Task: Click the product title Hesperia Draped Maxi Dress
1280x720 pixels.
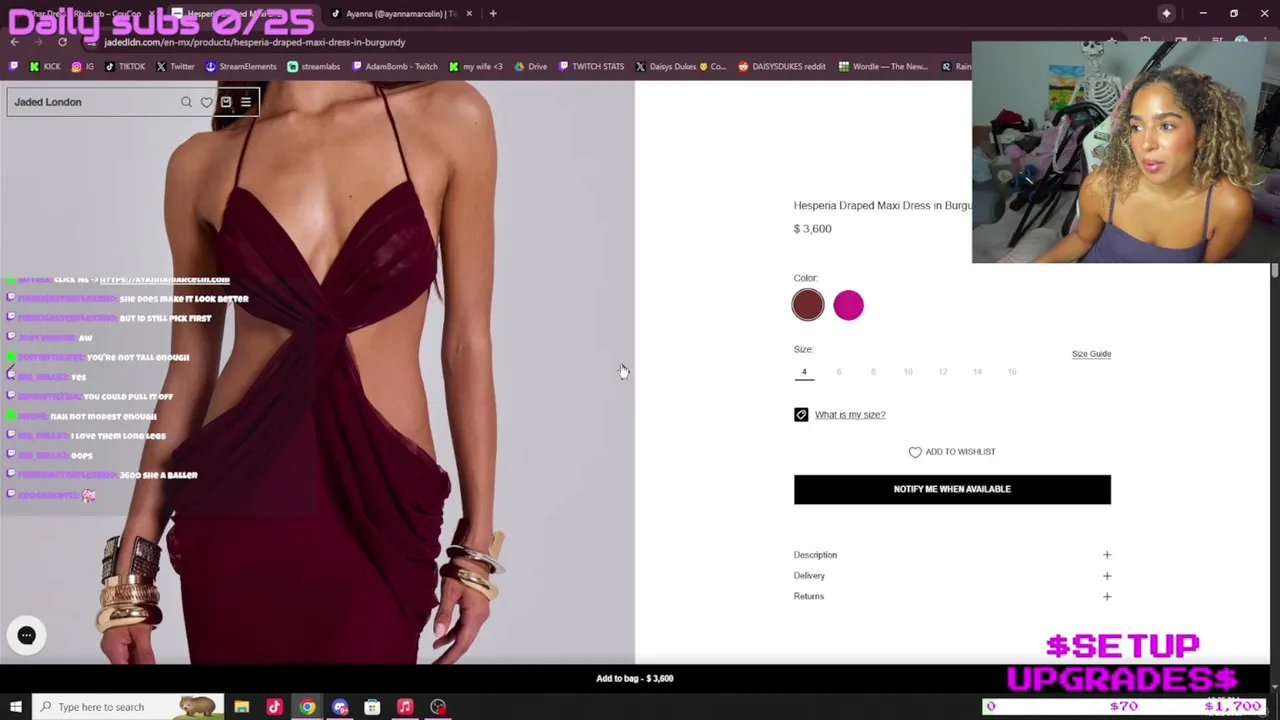Action: click(882, 205)
